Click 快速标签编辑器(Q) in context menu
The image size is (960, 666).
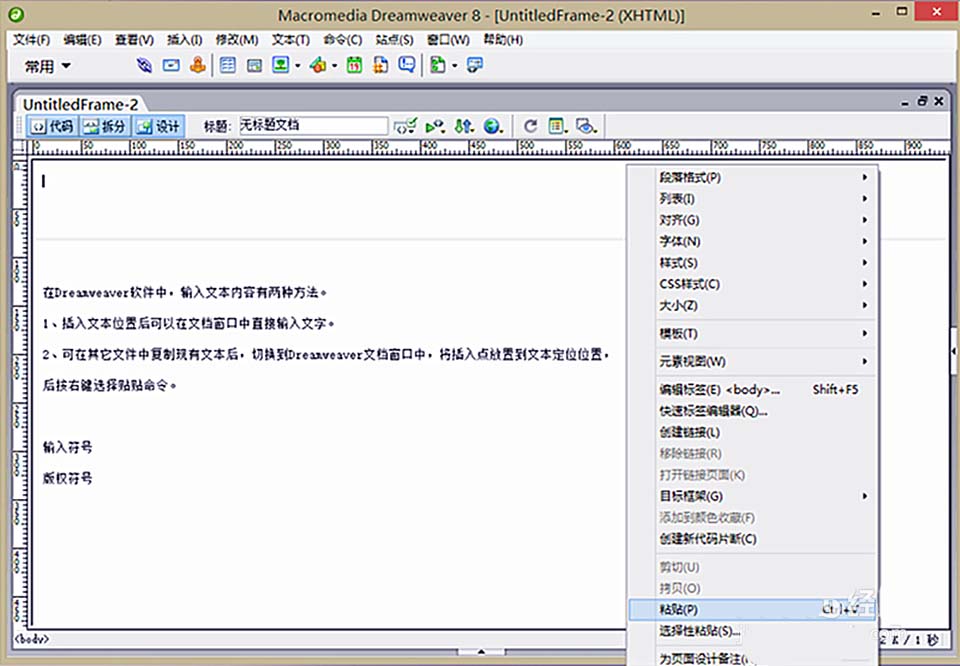point(712,411)
